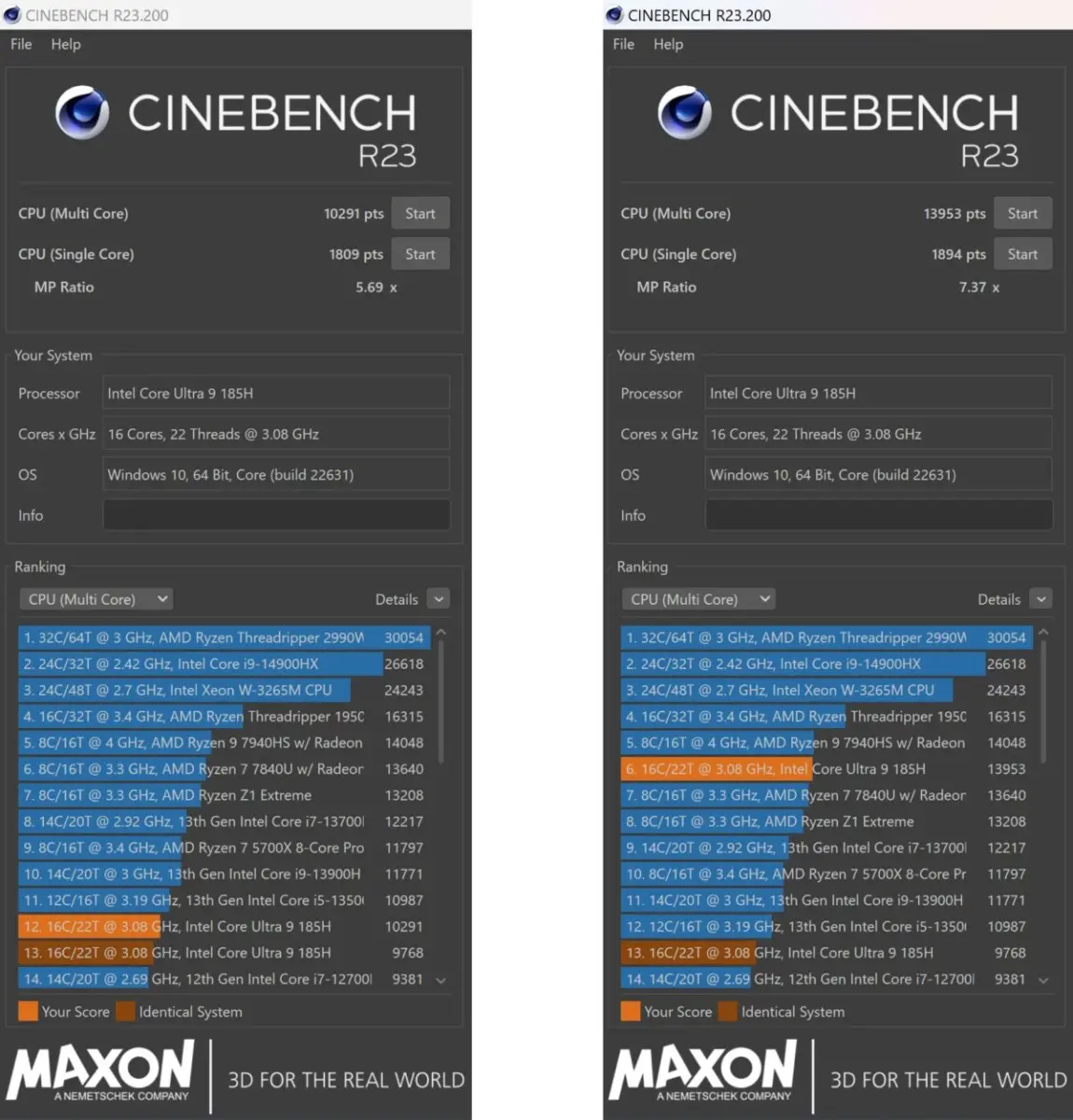Select the Ryzen Z1 Extreme row, left window

(224, 795)
